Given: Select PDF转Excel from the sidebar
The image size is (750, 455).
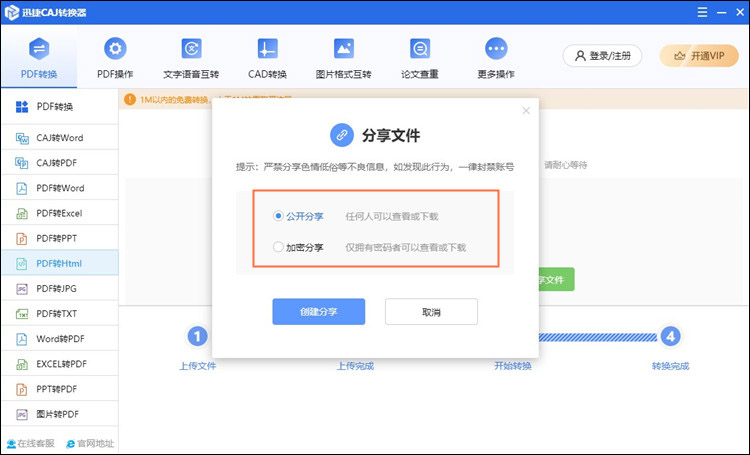Looking at the screenshot, I should pyautogui.click(x=59, y=213).
